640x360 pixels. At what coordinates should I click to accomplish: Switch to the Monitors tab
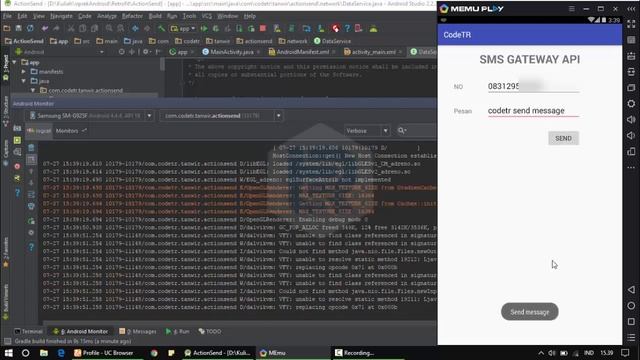pos(70,131)
